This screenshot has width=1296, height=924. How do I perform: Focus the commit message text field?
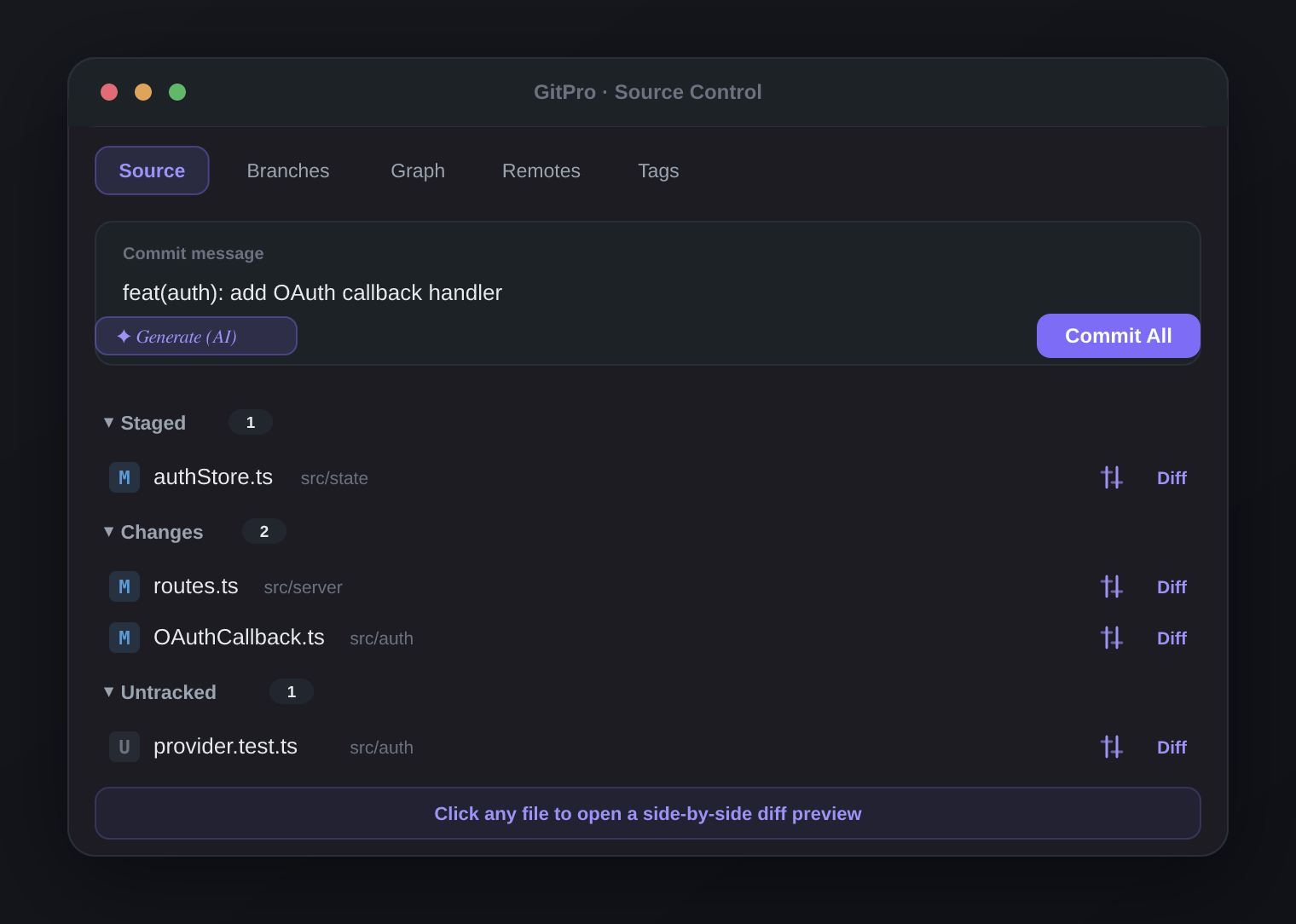pos(648,292)
